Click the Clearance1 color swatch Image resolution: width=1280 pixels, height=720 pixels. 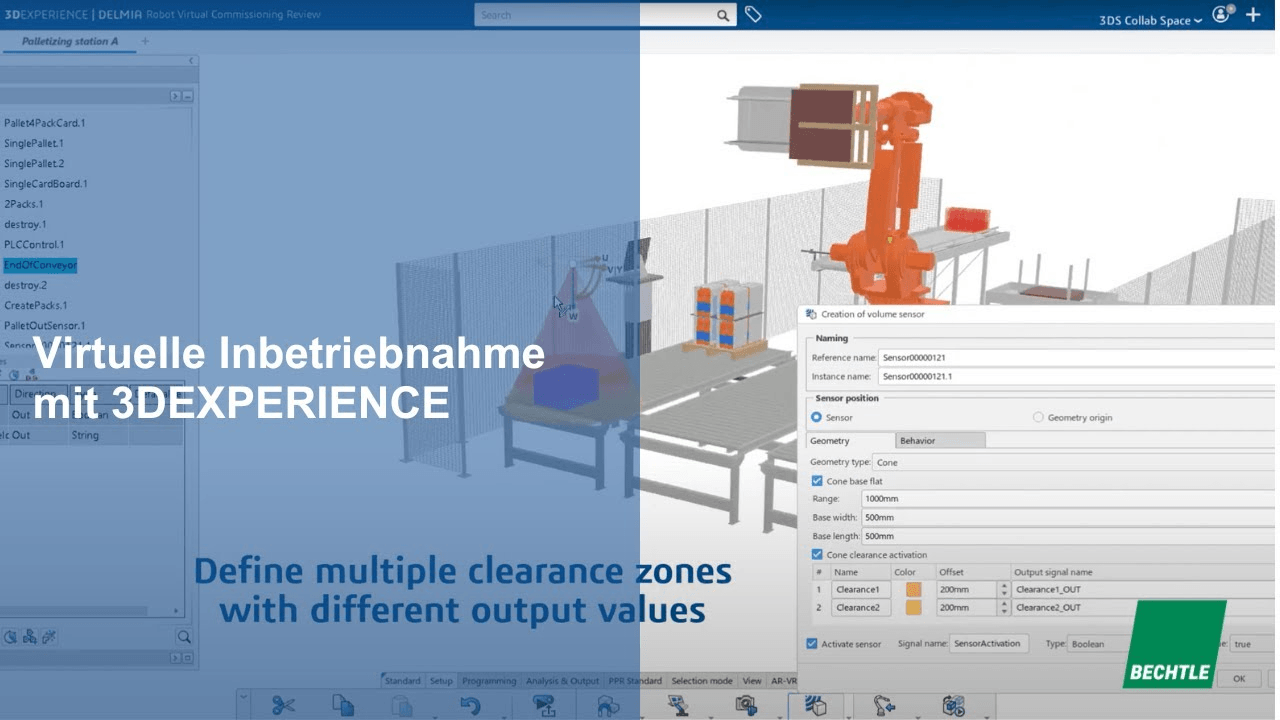coord(913,590)
